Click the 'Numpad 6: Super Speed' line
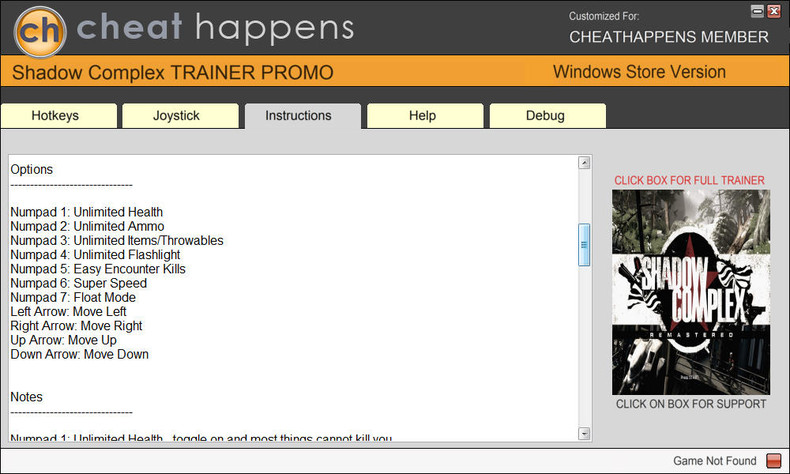The height and width of the screenshot is (474, 790). [79, 283]
